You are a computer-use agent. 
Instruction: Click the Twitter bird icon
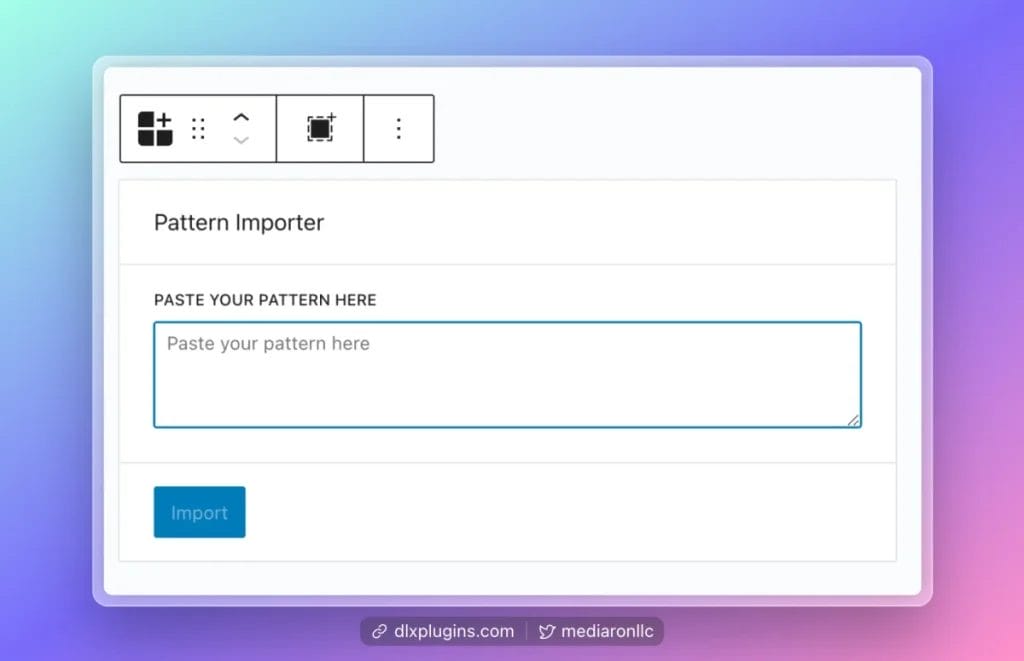[547, 632]
